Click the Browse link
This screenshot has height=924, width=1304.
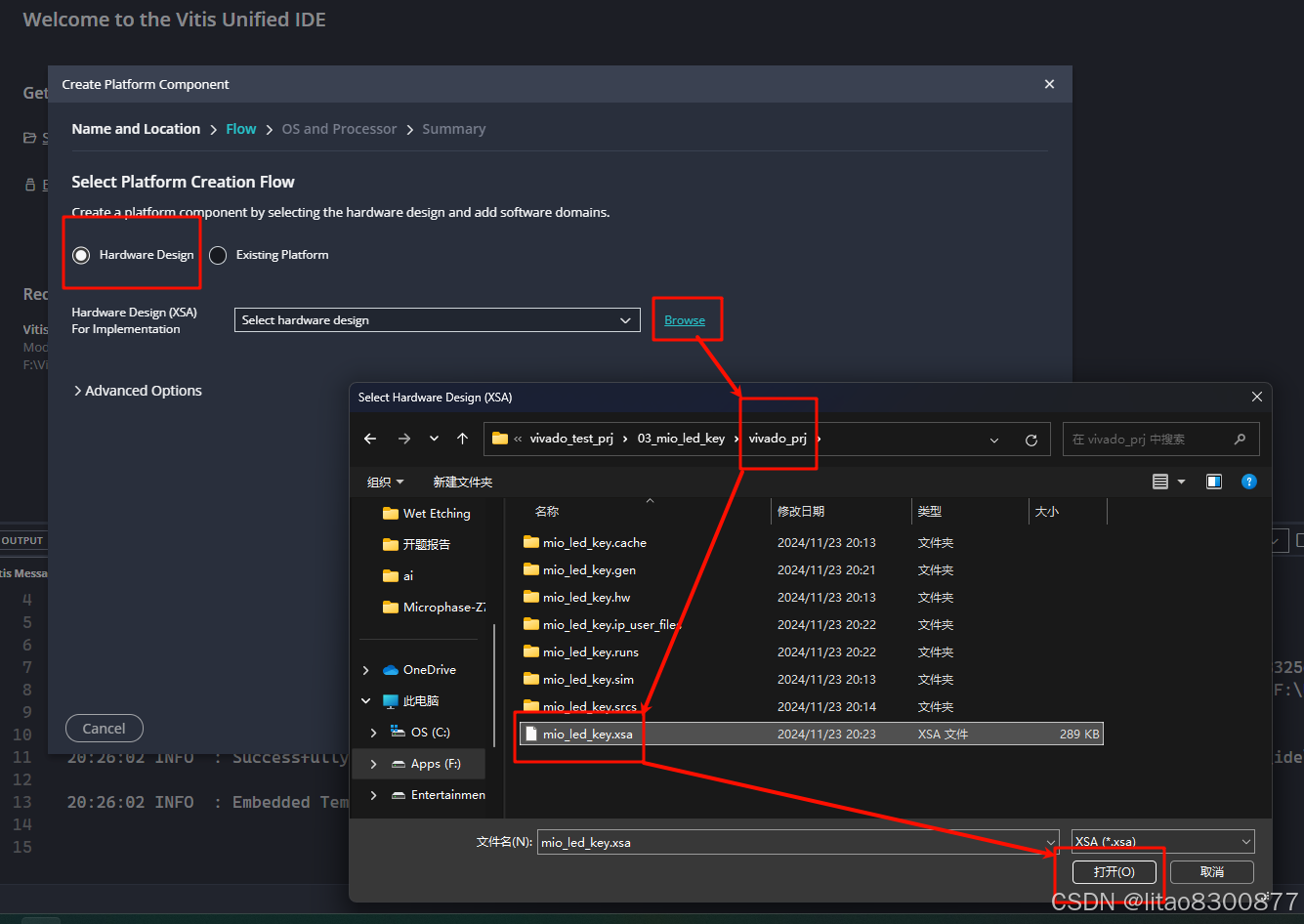coord(685,320)
